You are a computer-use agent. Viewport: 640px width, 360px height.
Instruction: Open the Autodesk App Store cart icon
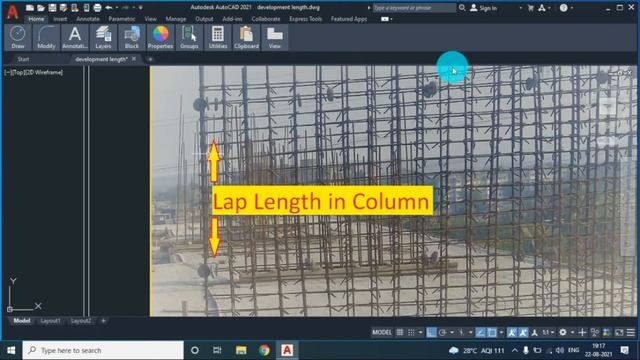(x=531, y=8)
